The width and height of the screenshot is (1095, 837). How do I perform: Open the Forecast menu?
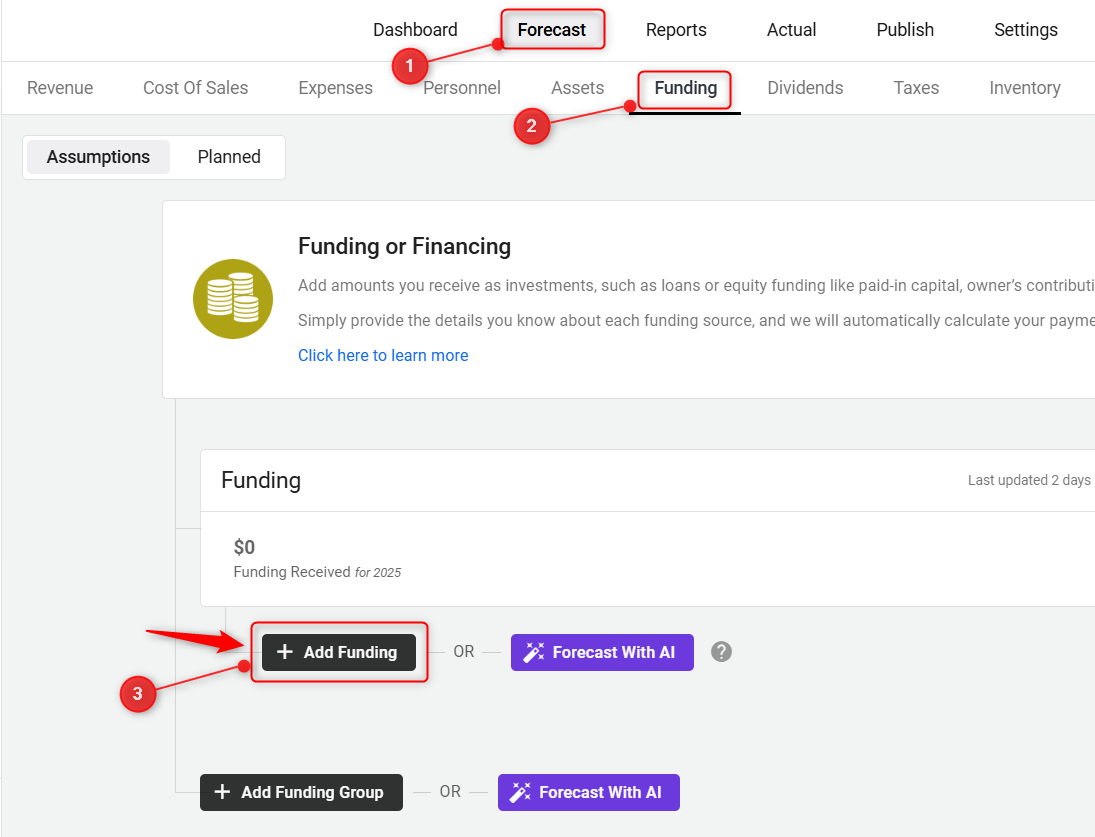552,30
